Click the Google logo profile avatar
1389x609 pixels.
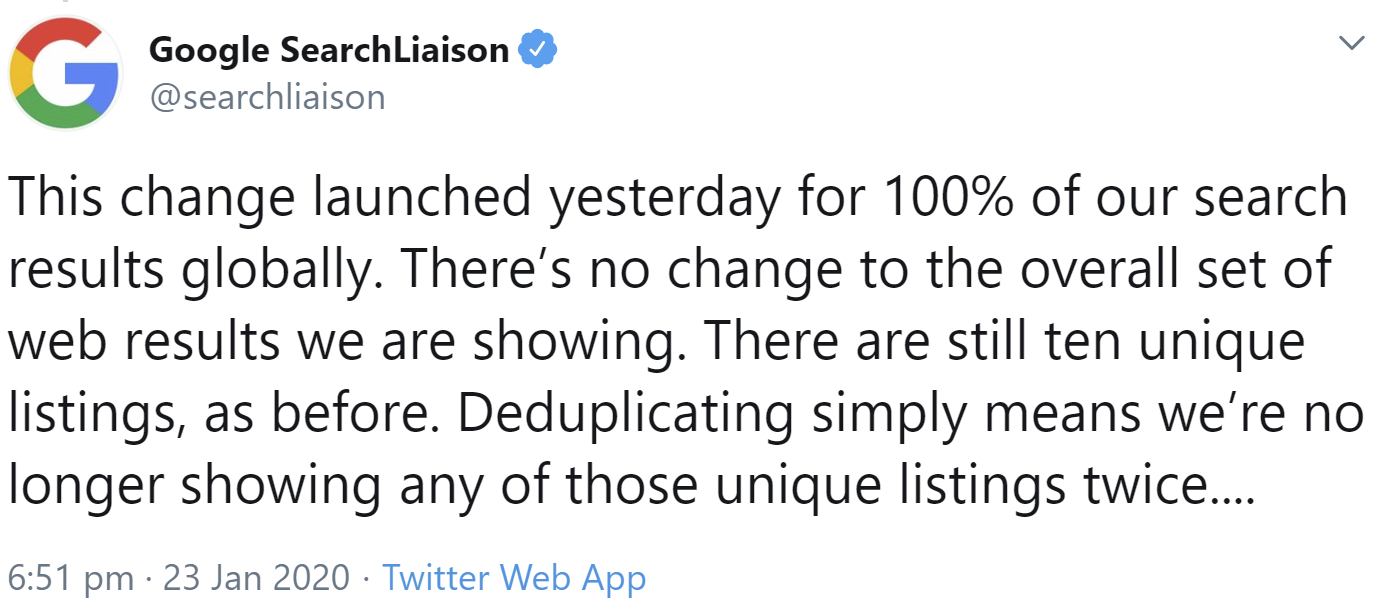click(64, 72)
